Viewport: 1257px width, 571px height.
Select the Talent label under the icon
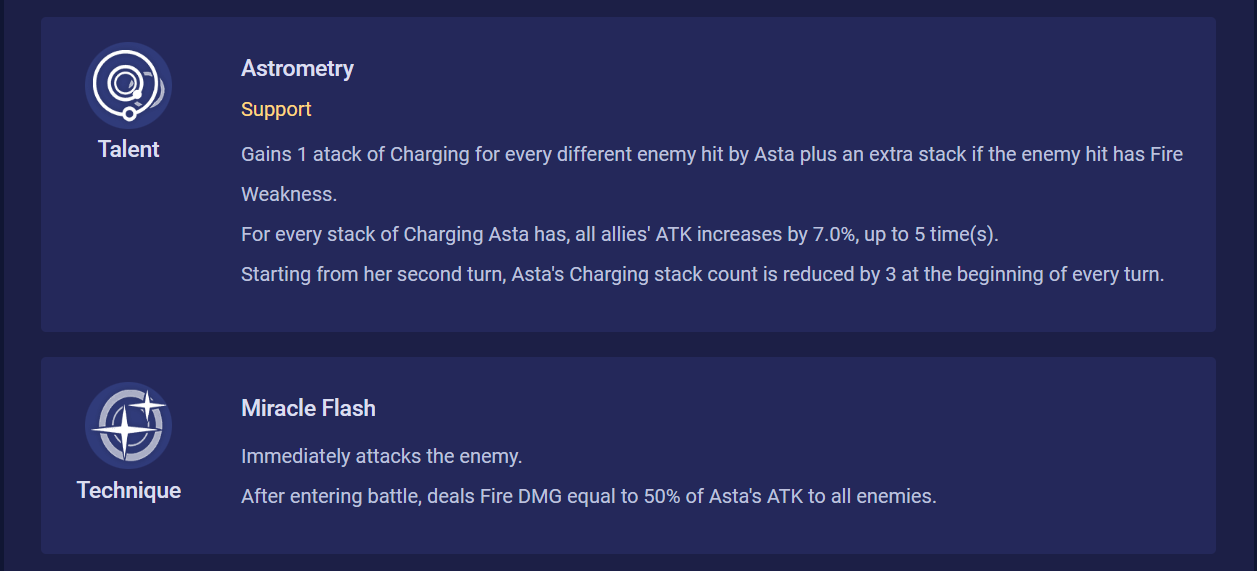pyautogui.click(x=128, y=150)
